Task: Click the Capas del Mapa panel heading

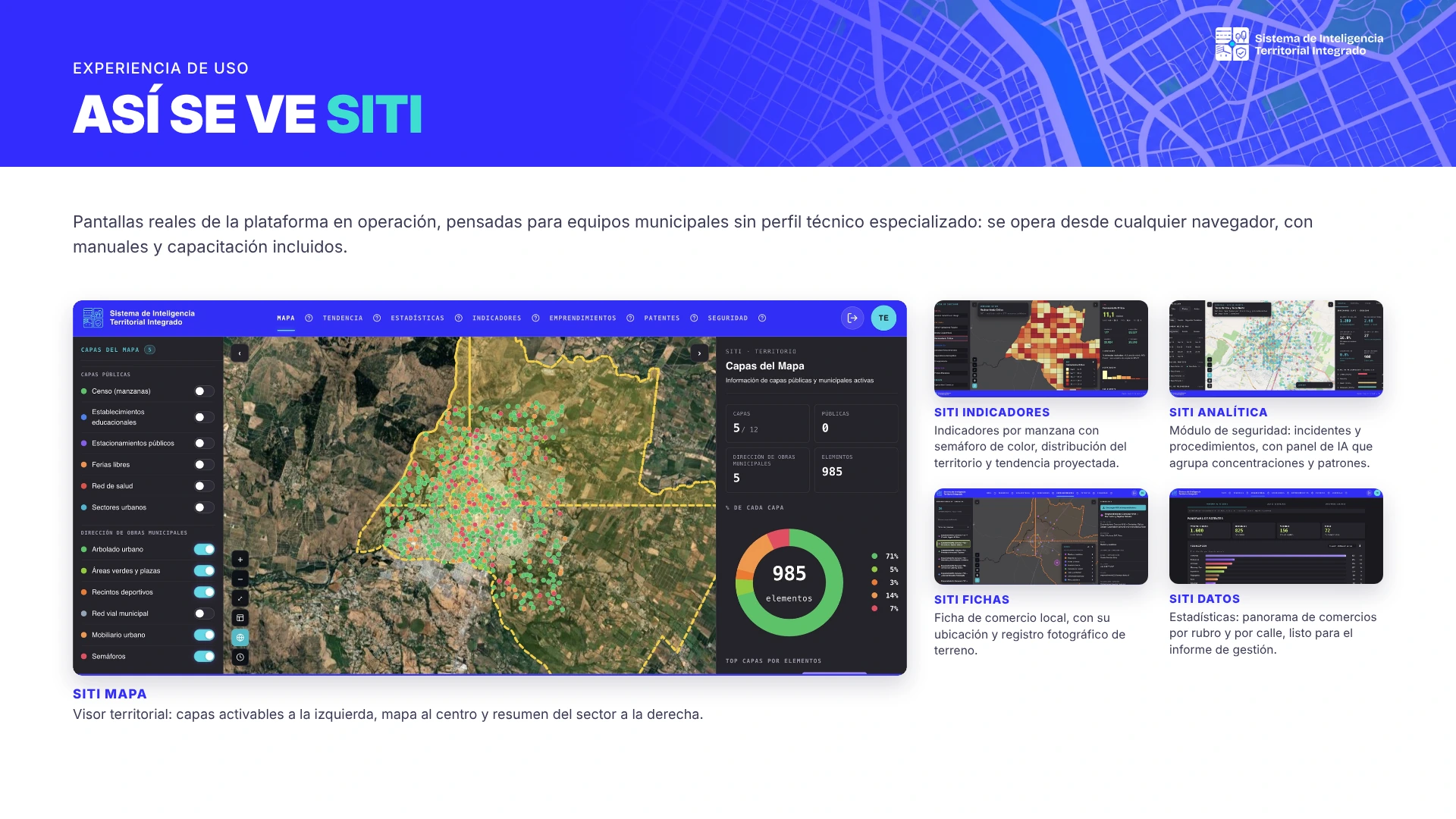Action: 764,366
